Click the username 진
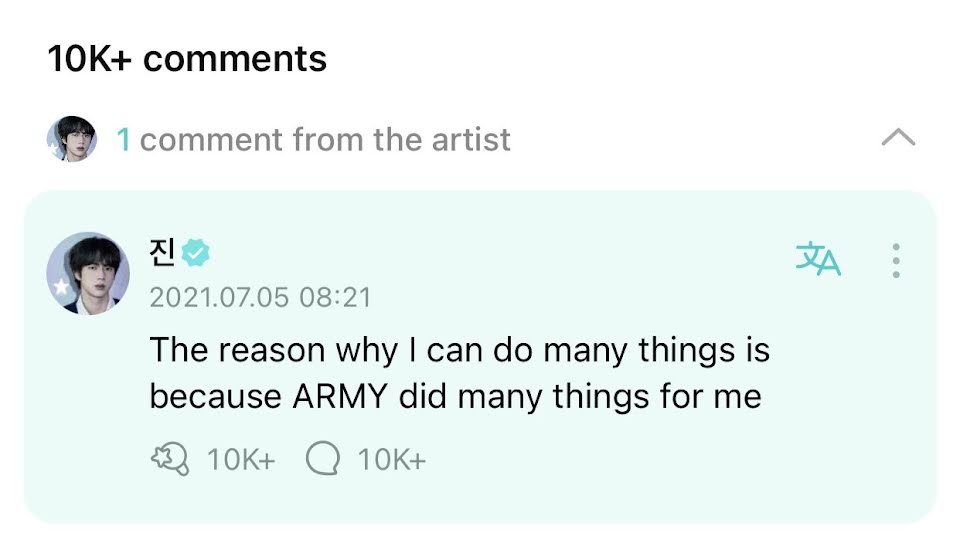Screen dimensions: 960x540 (162, 254)
